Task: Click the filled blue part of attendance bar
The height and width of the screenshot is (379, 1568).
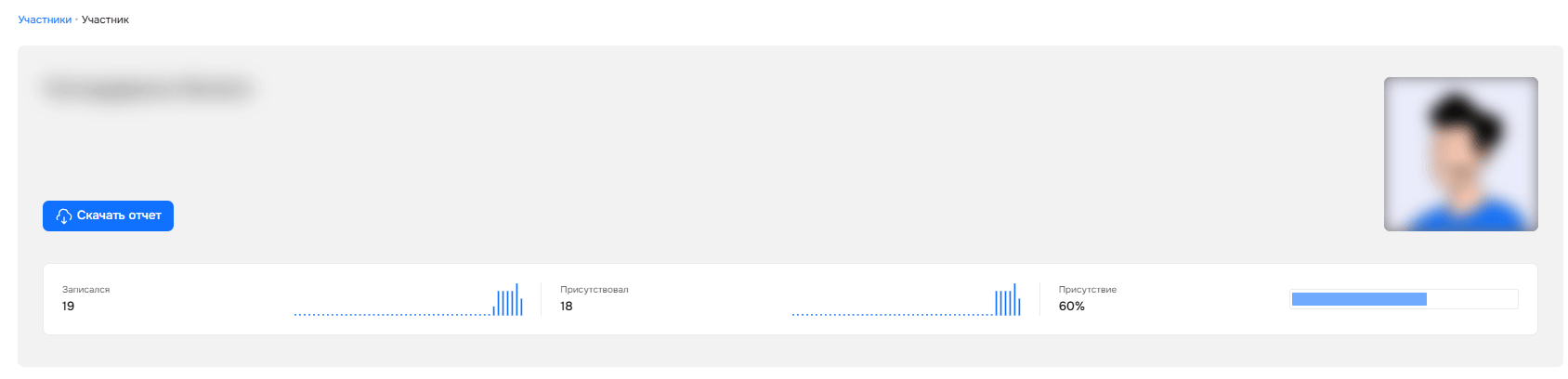Action: pos(1358,299)
